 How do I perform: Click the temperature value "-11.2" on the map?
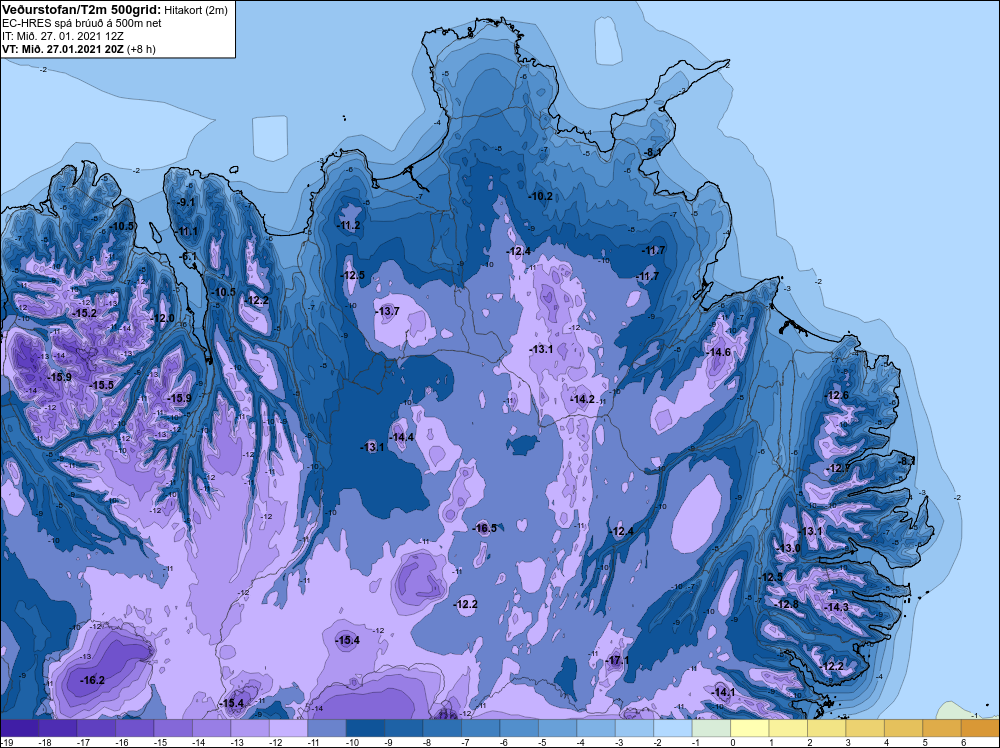point(348,225)
